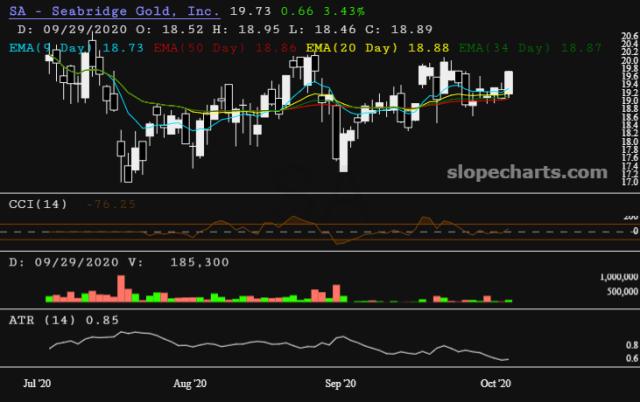
Task: Open the CCI(14) indicator label
Action: (38, 204)
